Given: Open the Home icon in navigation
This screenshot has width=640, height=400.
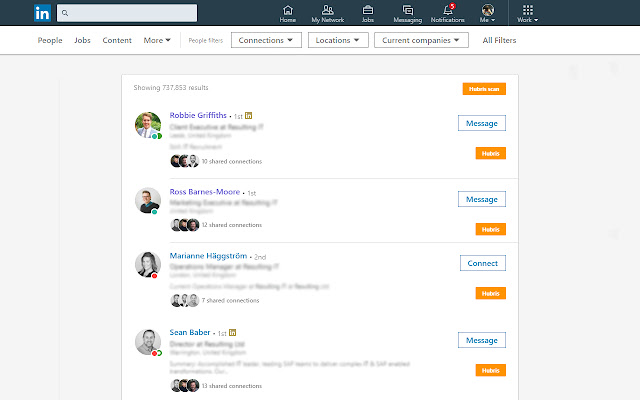Looking at the screenshot, I should coord(288,13).
